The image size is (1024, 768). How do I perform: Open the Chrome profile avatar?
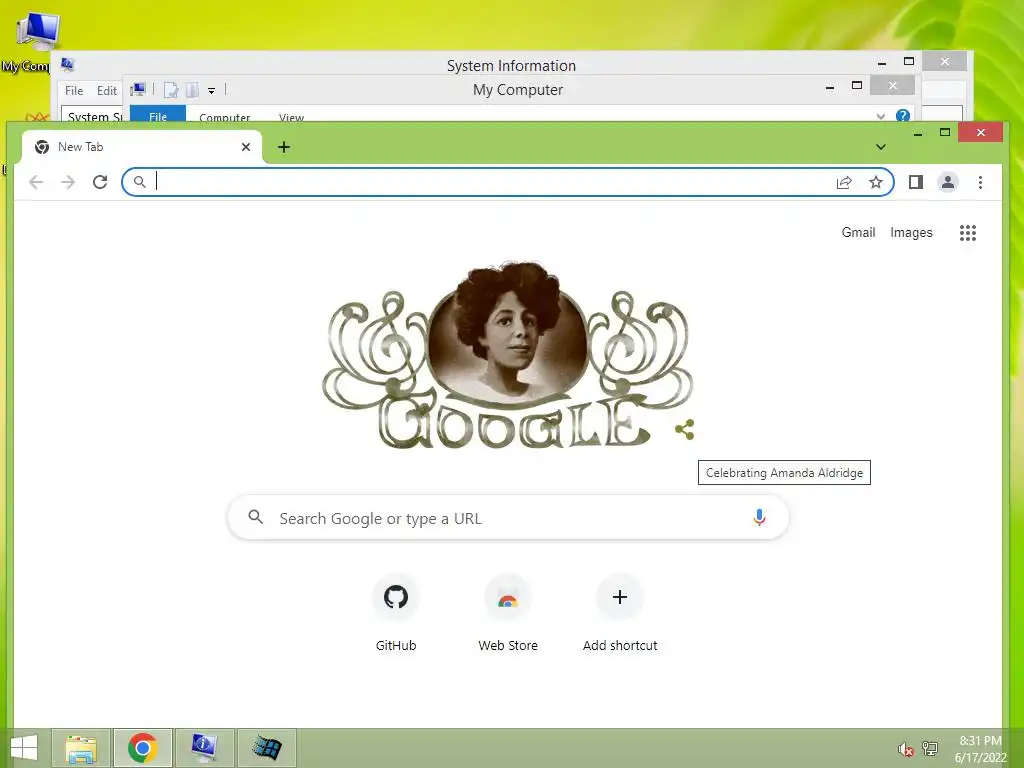[948, 182]
